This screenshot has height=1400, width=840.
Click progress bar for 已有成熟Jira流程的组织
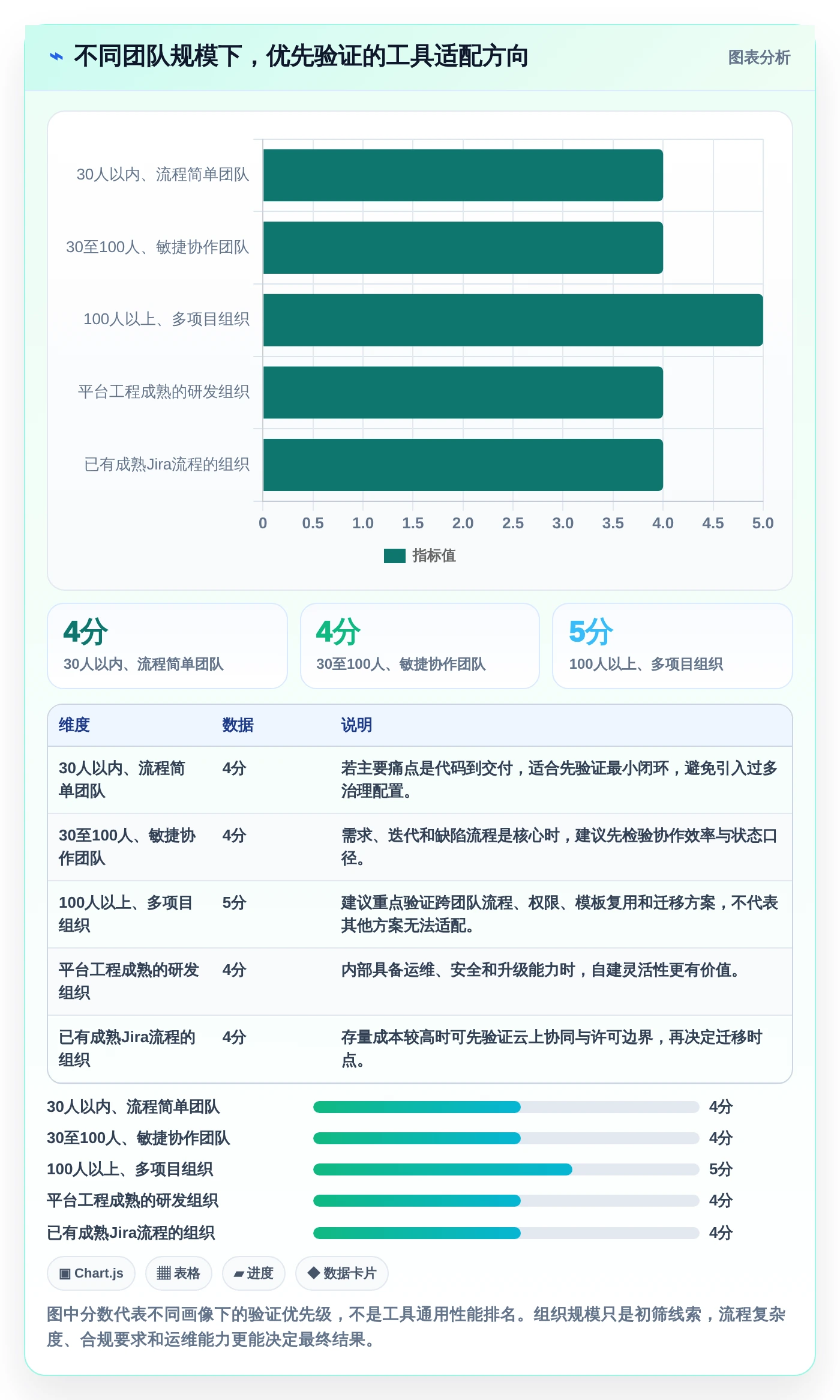coord(506,1233)
